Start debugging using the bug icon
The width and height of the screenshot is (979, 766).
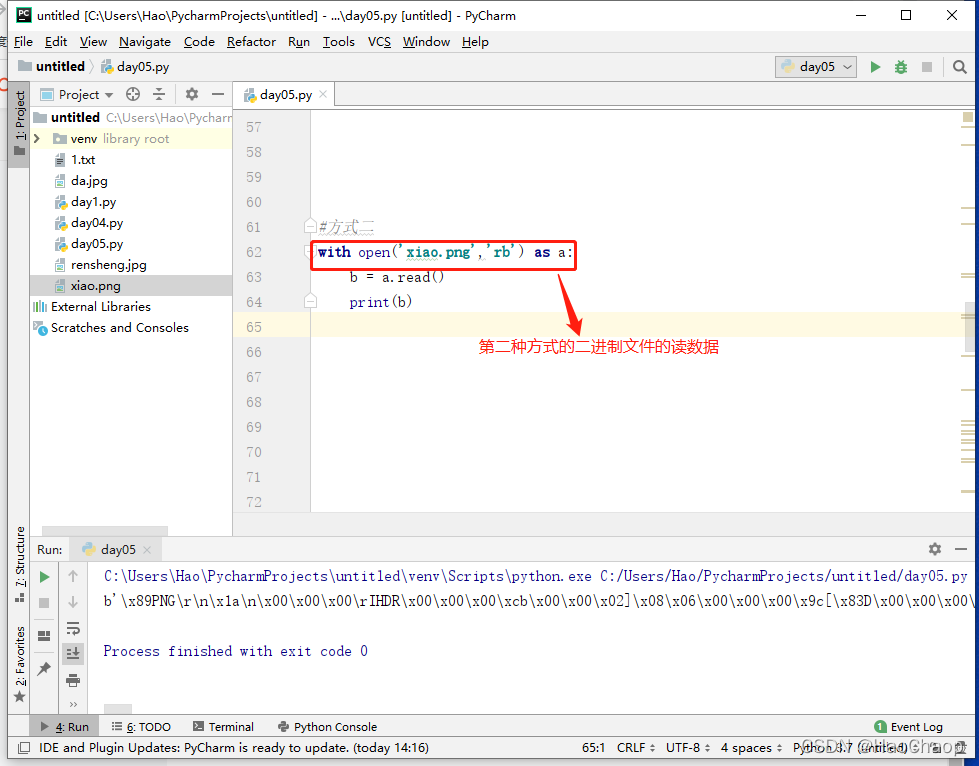click(x=899, y=66)
